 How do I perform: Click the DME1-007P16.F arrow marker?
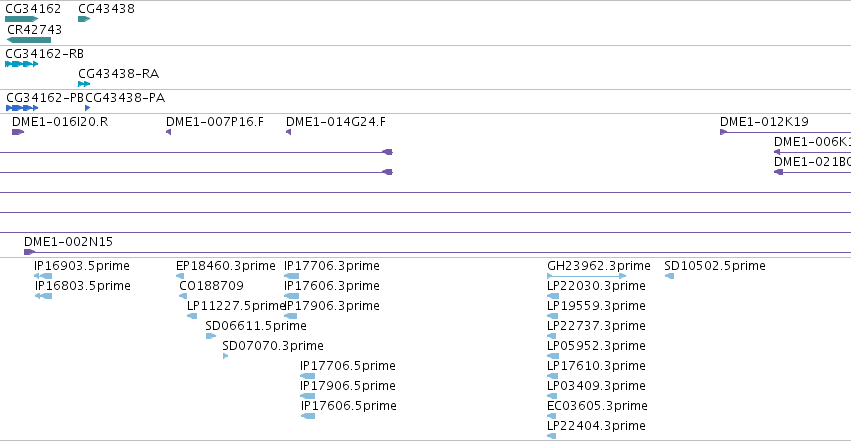[169, 132]
